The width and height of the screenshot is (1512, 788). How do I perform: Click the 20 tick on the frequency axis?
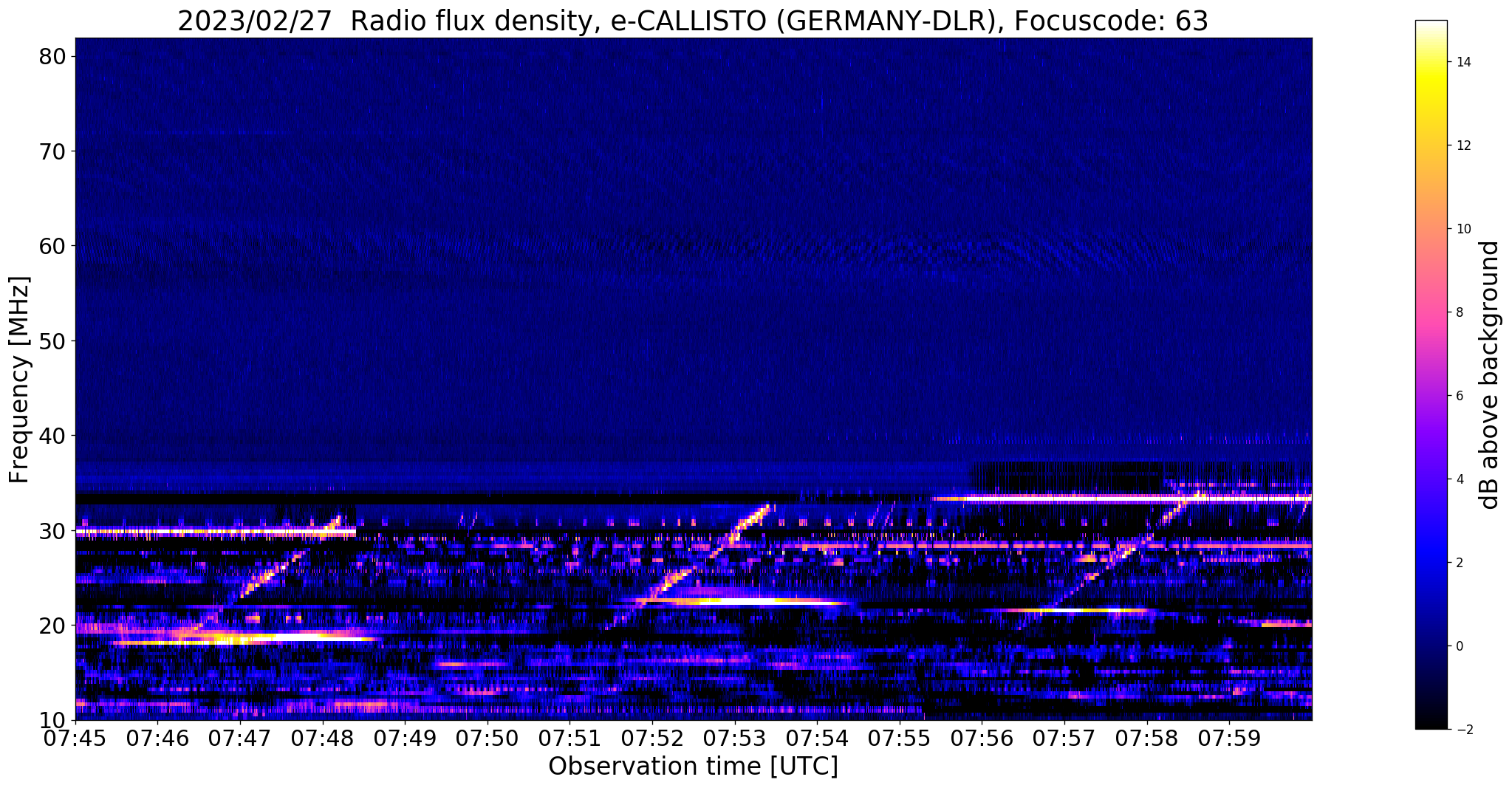(x=52, y=626)
